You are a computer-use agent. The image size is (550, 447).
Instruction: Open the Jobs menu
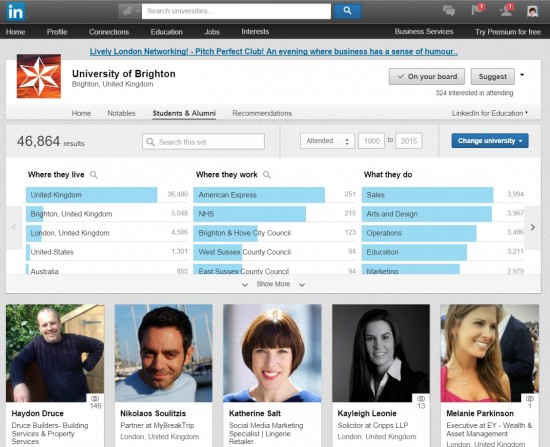click(x=212, y=32)
